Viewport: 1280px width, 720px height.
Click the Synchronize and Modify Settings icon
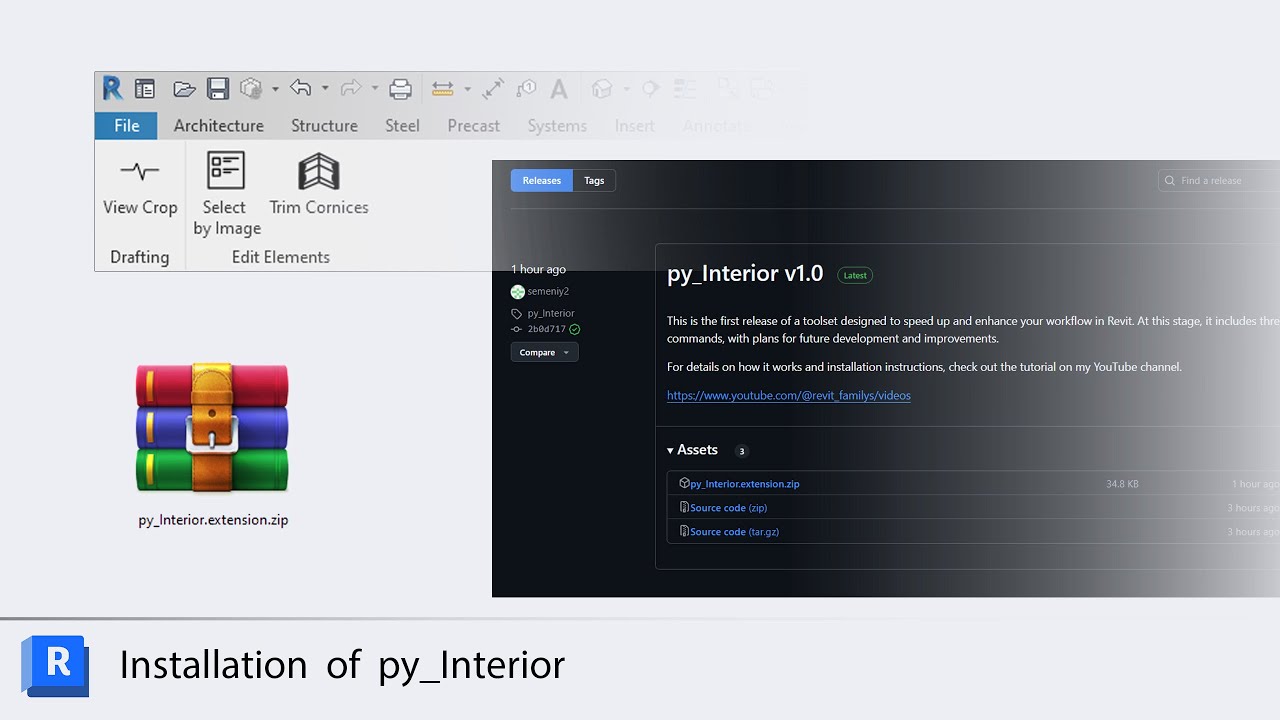click(251, 89)
